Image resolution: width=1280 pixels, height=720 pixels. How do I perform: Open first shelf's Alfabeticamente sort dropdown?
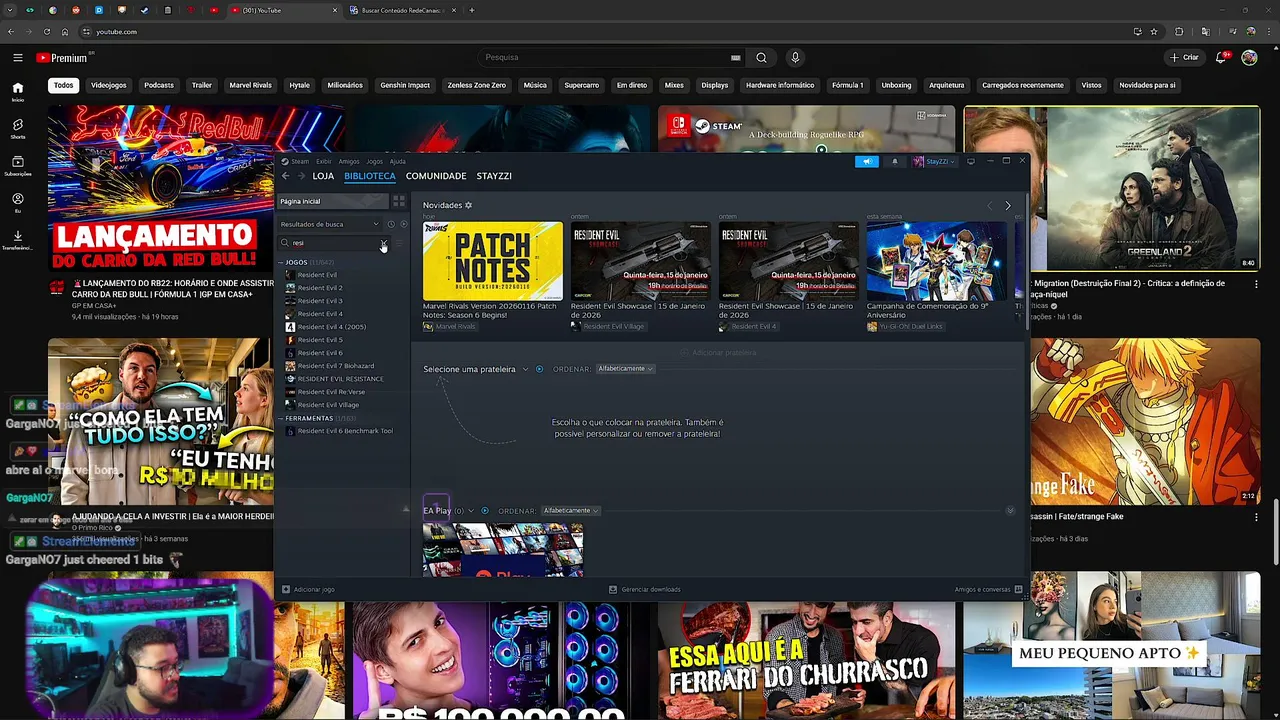click(625, 369)
